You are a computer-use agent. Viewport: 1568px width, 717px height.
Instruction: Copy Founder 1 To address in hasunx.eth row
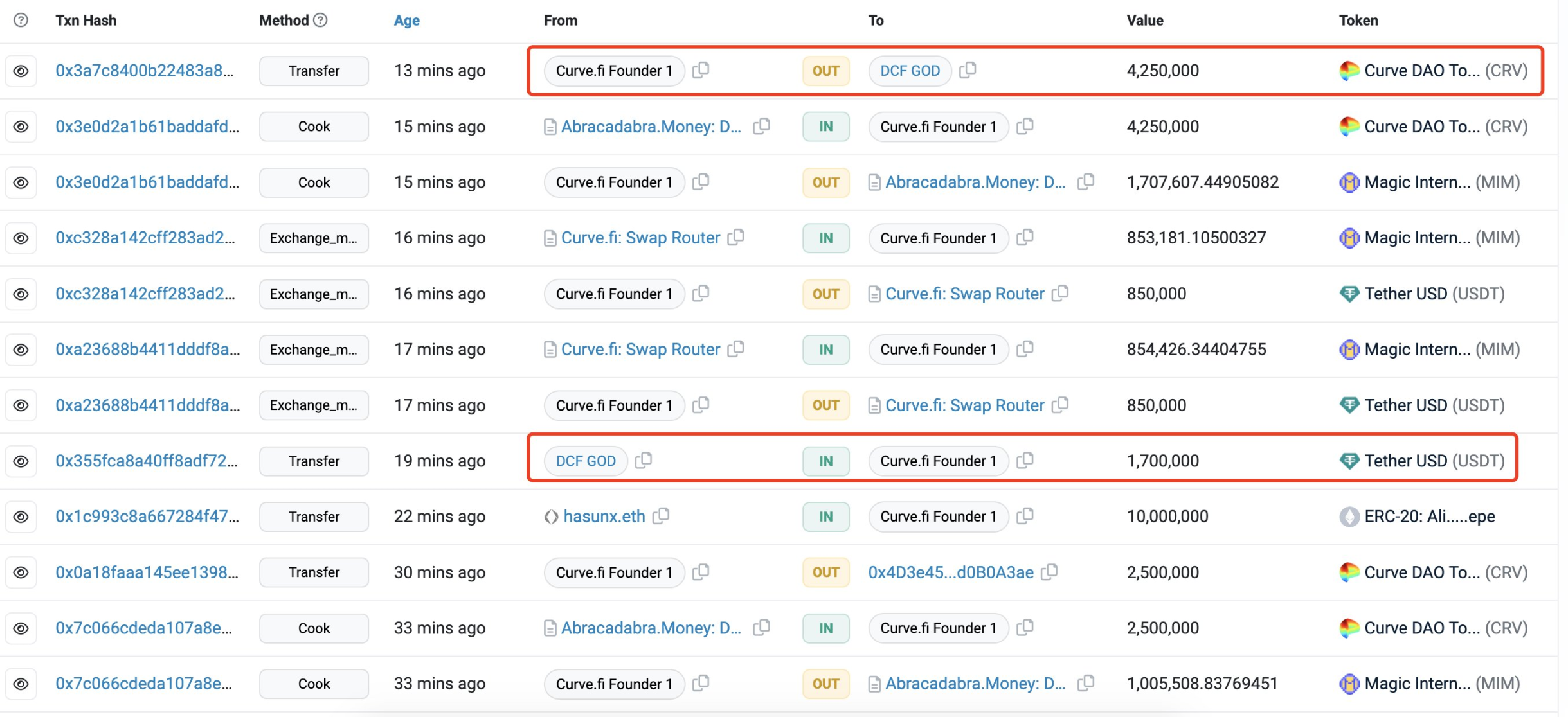pyautogui.click(x=1025, y=516)
